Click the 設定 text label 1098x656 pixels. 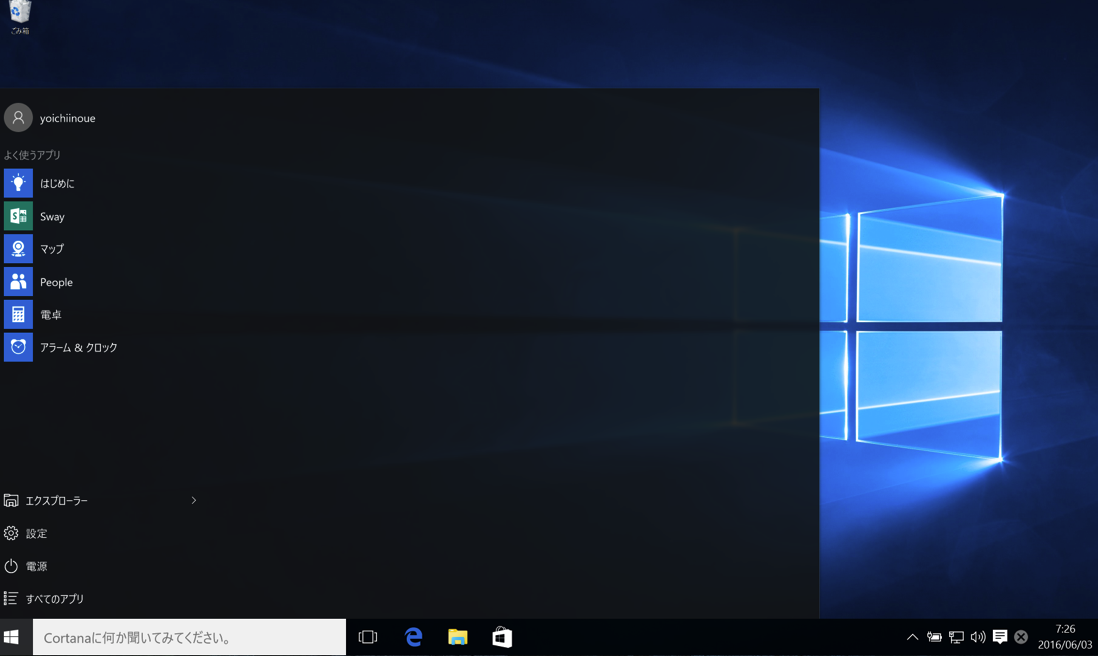pos(36,533)
